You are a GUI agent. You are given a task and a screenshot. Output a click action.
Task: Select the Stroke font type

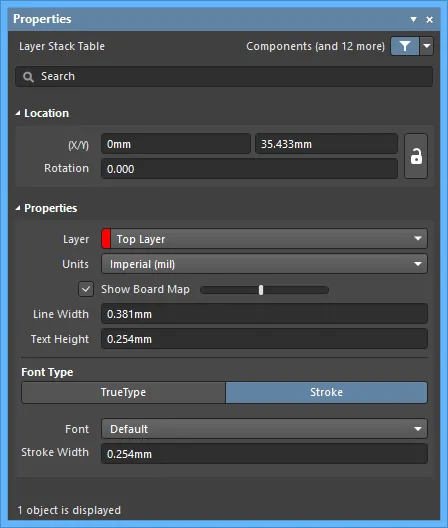tap(326, 392)
